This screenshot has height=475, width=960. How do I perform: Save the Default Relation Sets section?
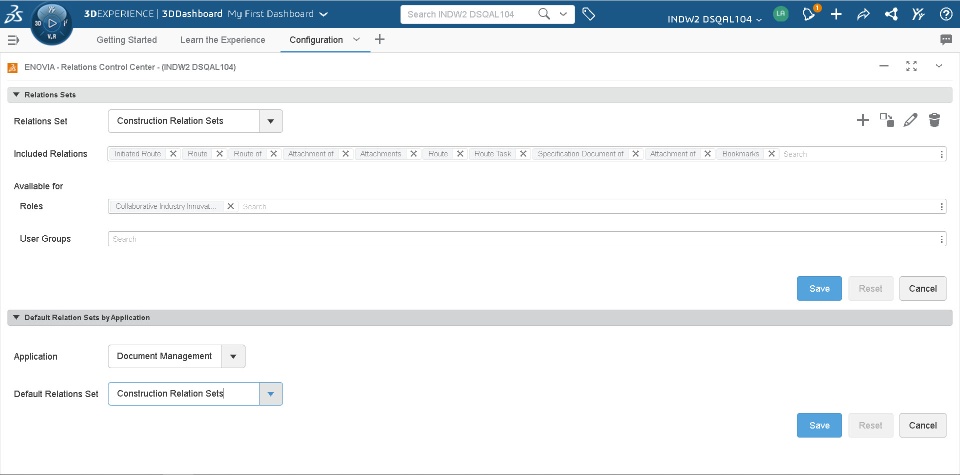(819, 425)
